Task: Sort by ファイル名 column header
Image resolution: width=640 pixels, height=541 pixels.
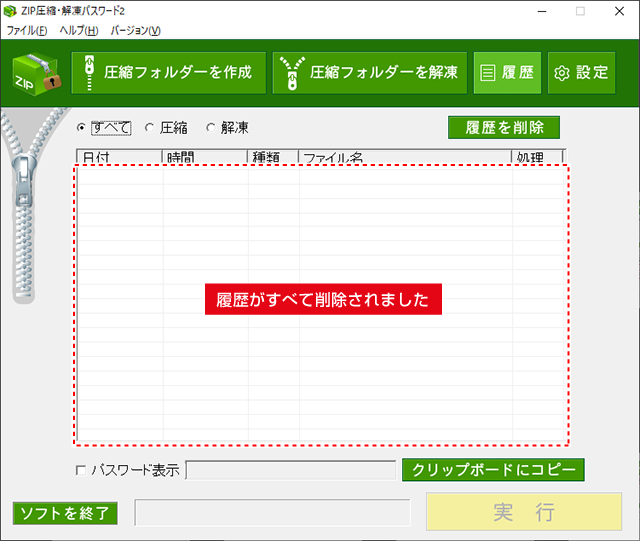Action: [x=405, y=157]
